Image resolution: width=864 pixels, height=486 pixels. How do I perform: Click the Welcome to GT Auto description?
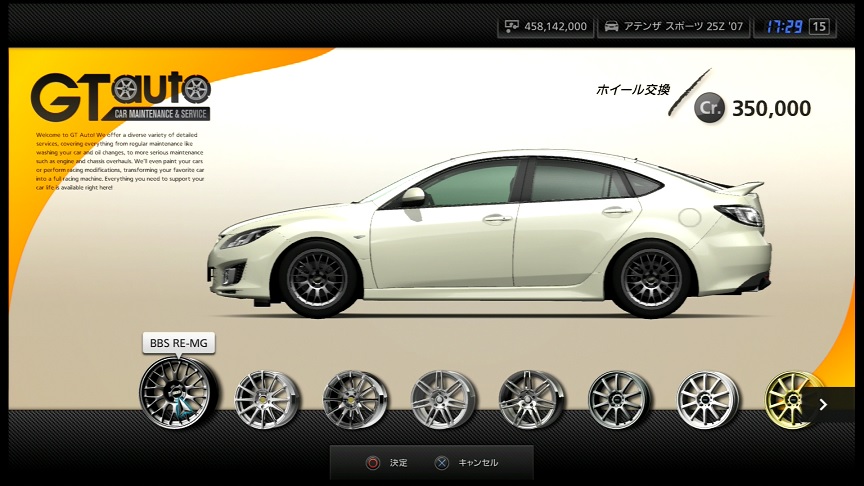point(120,161)
